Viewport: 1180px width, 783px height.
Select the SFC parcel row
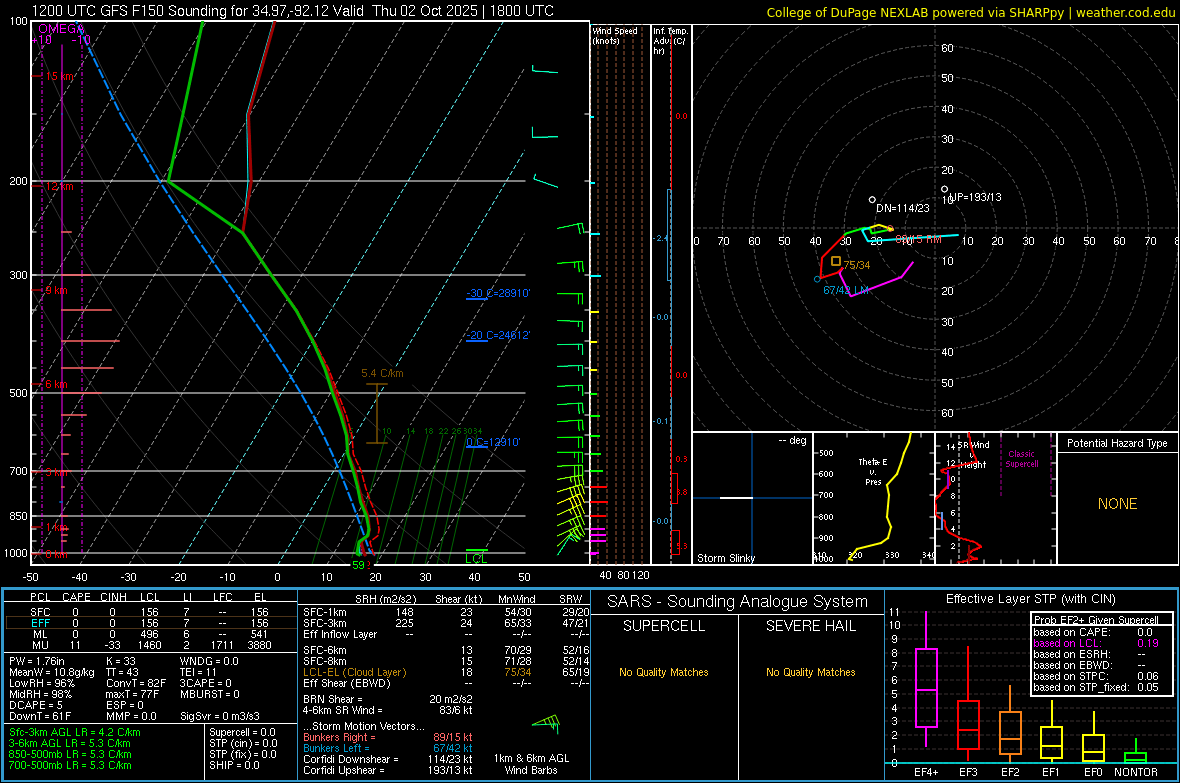pos(149,612)
